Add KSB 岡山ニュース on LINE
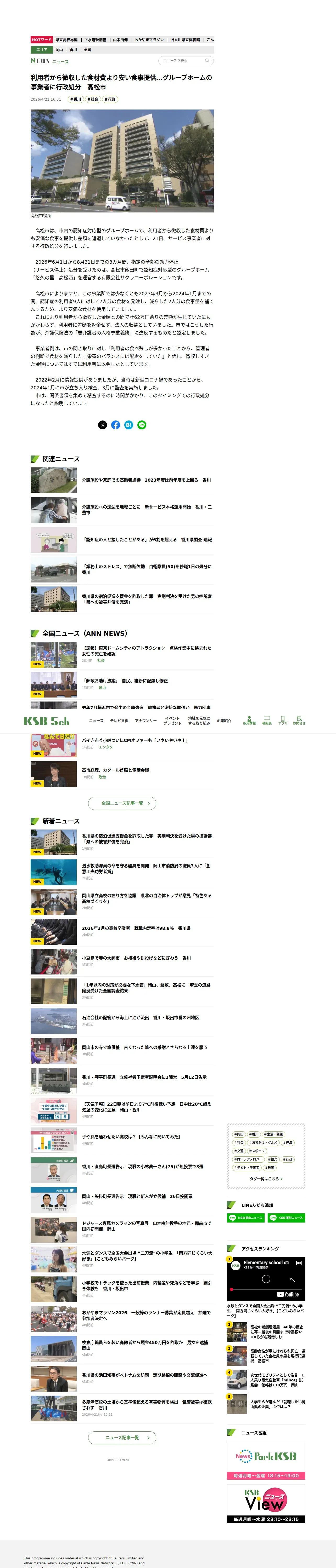The image size is (336, 1568). (245, 1218)
